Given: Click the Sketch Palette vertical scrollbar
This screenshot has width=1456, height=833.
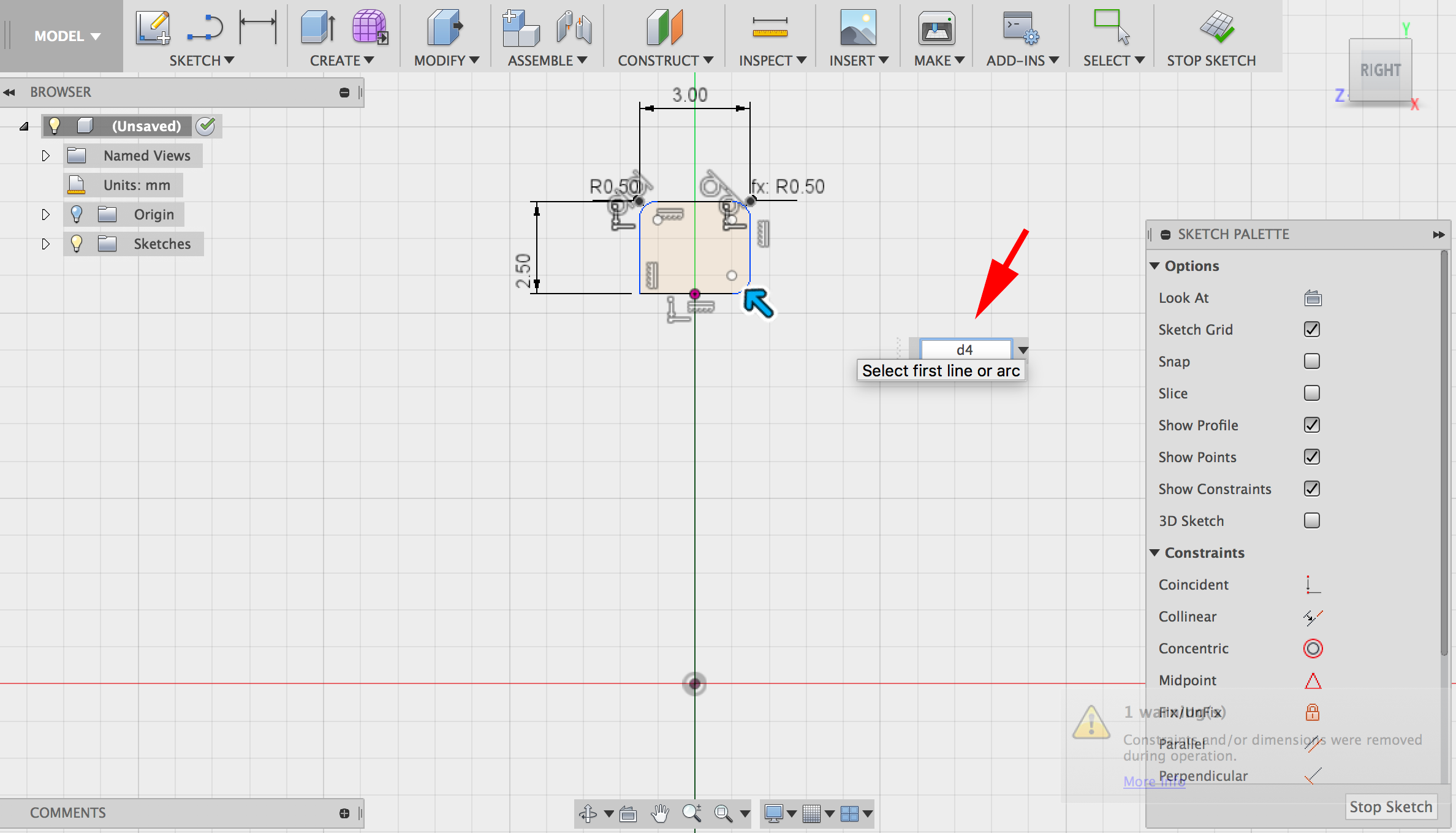Looking at the screenshot, I should (x=1444, y=454).
